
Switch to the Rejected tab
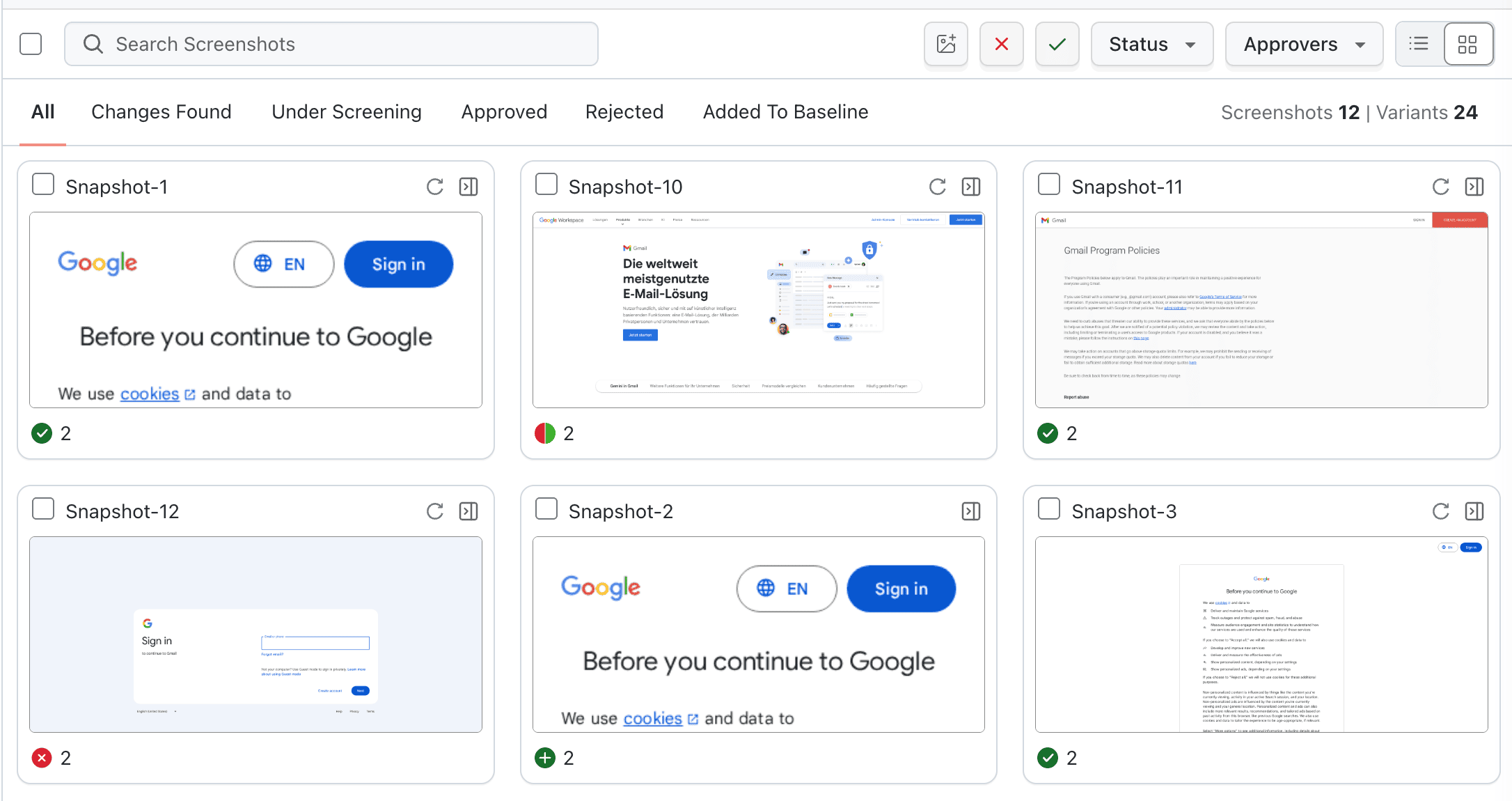[x=624, y=111]
